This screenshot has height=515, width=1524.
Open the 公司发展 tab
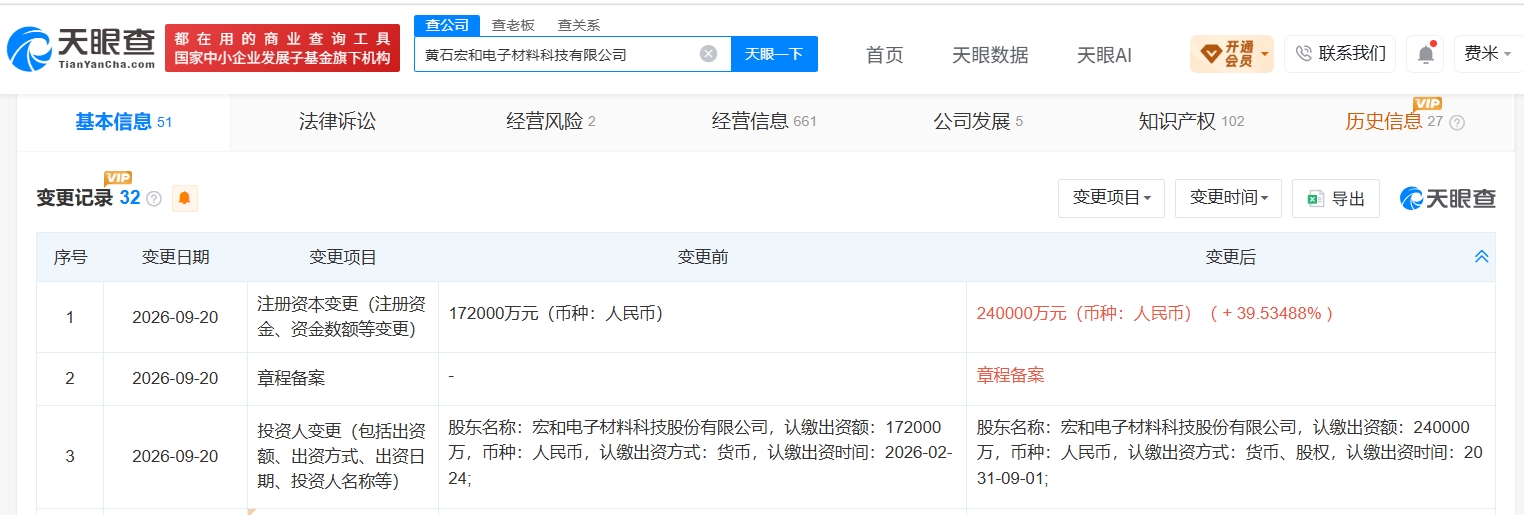coord(978,122)
